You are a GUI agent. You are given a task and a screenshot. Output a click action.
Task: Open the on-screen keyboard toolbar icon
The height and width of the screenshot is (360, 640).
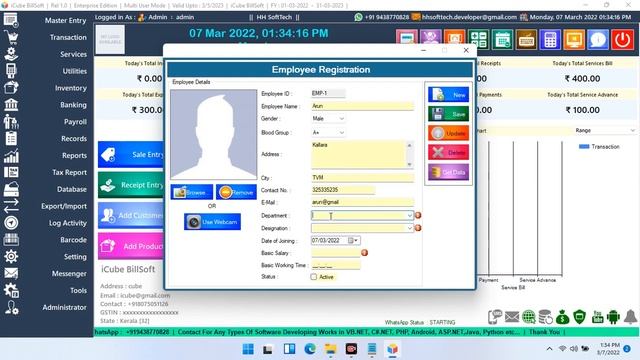pos(526,40)
